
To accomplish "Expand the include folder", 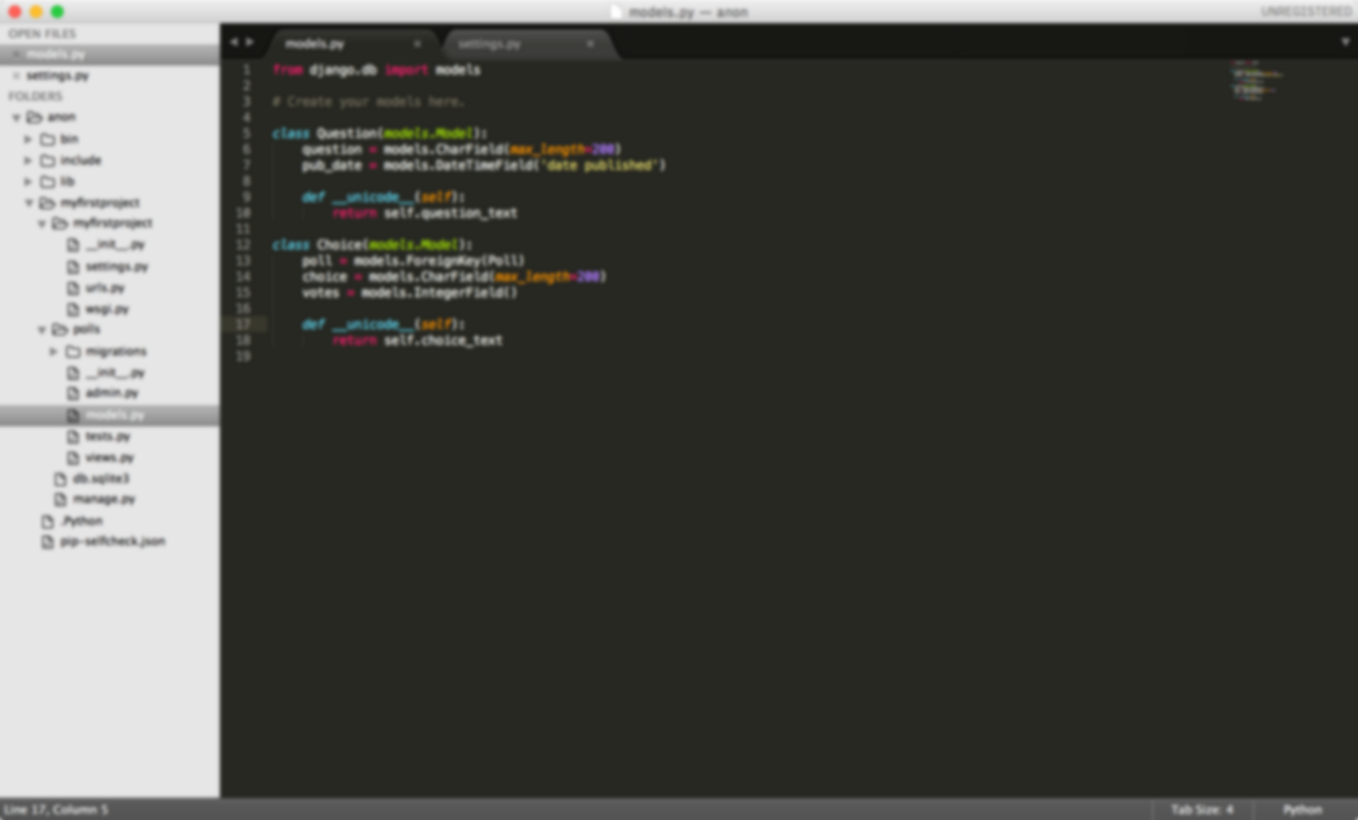I will [x=28, y=160].
